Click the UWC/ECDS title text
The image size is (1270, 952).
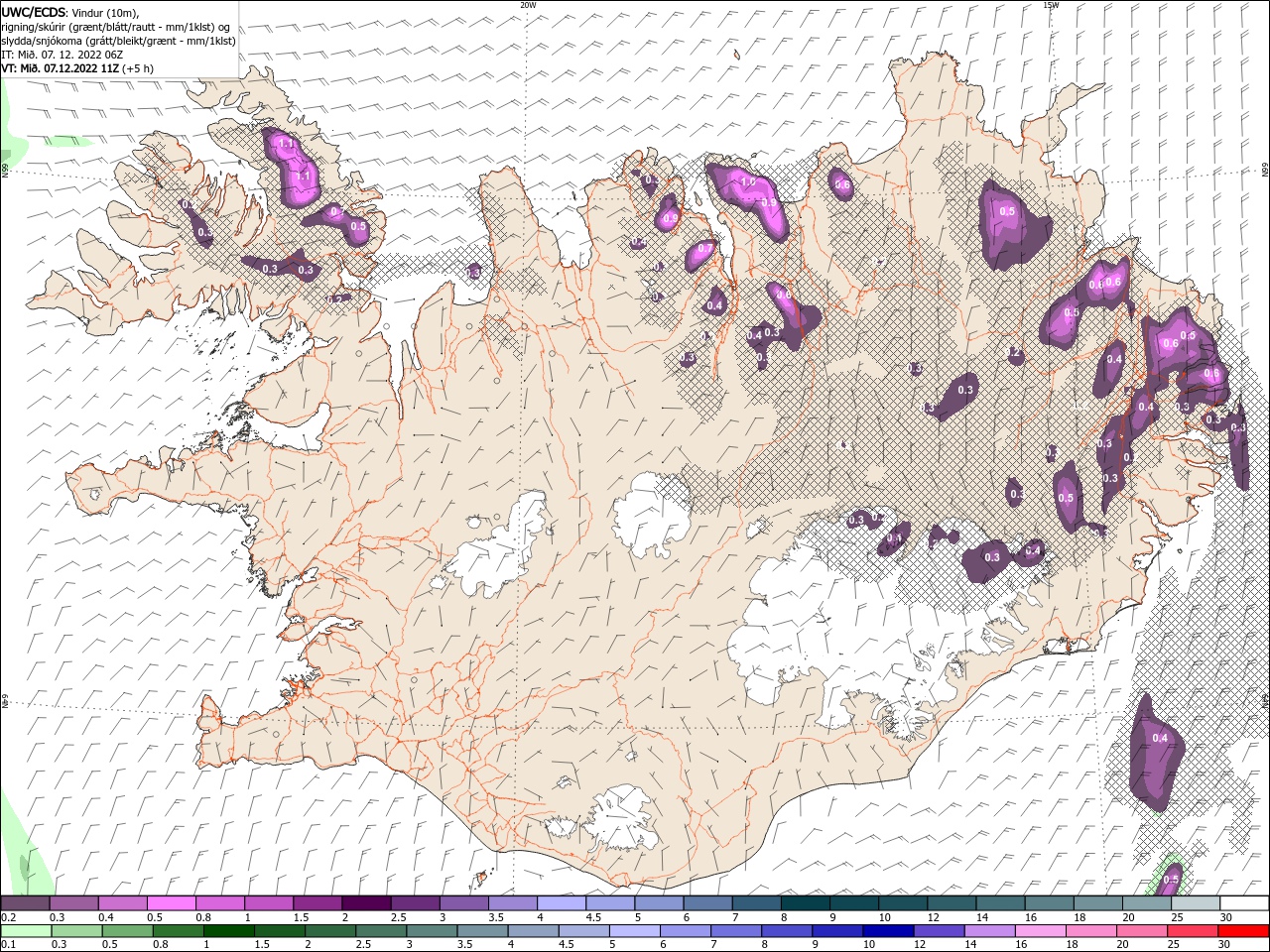(33, 12)
